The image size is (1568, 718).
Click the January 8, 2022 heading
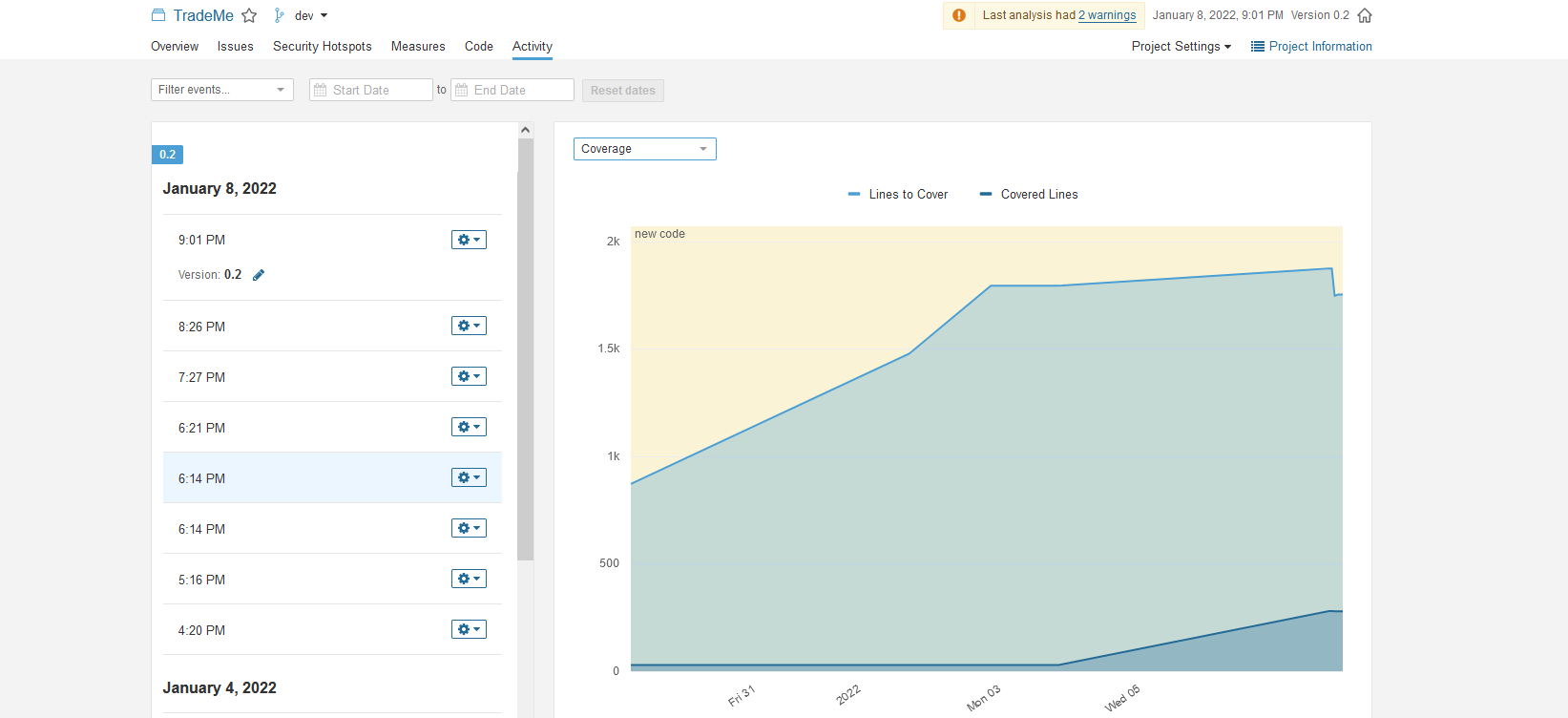click(220, 189)
